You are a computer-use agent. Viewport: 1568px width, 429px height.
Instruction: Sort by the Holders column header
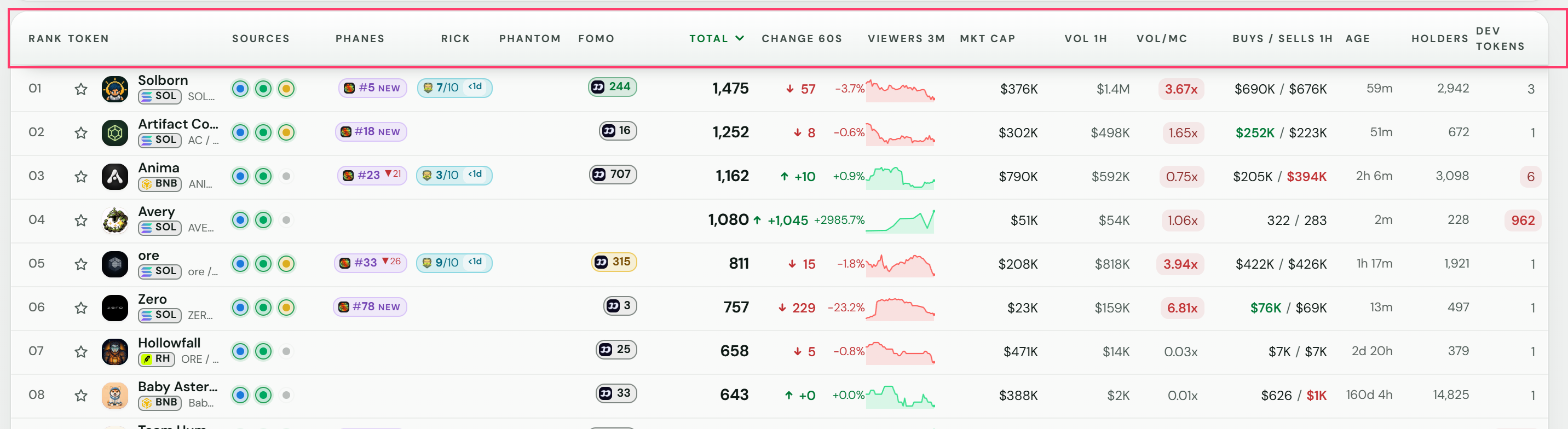click(x=1439, y=38)
